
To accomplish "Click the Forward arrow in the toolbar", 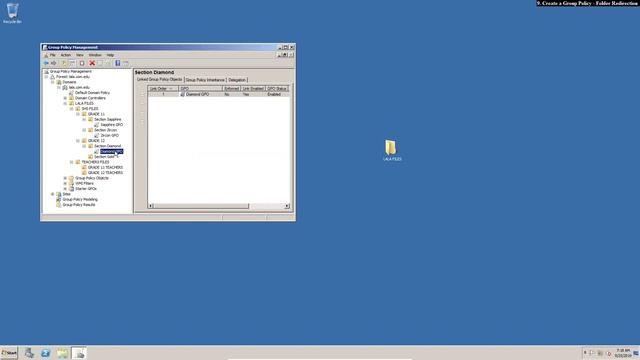I will (53, 63).
